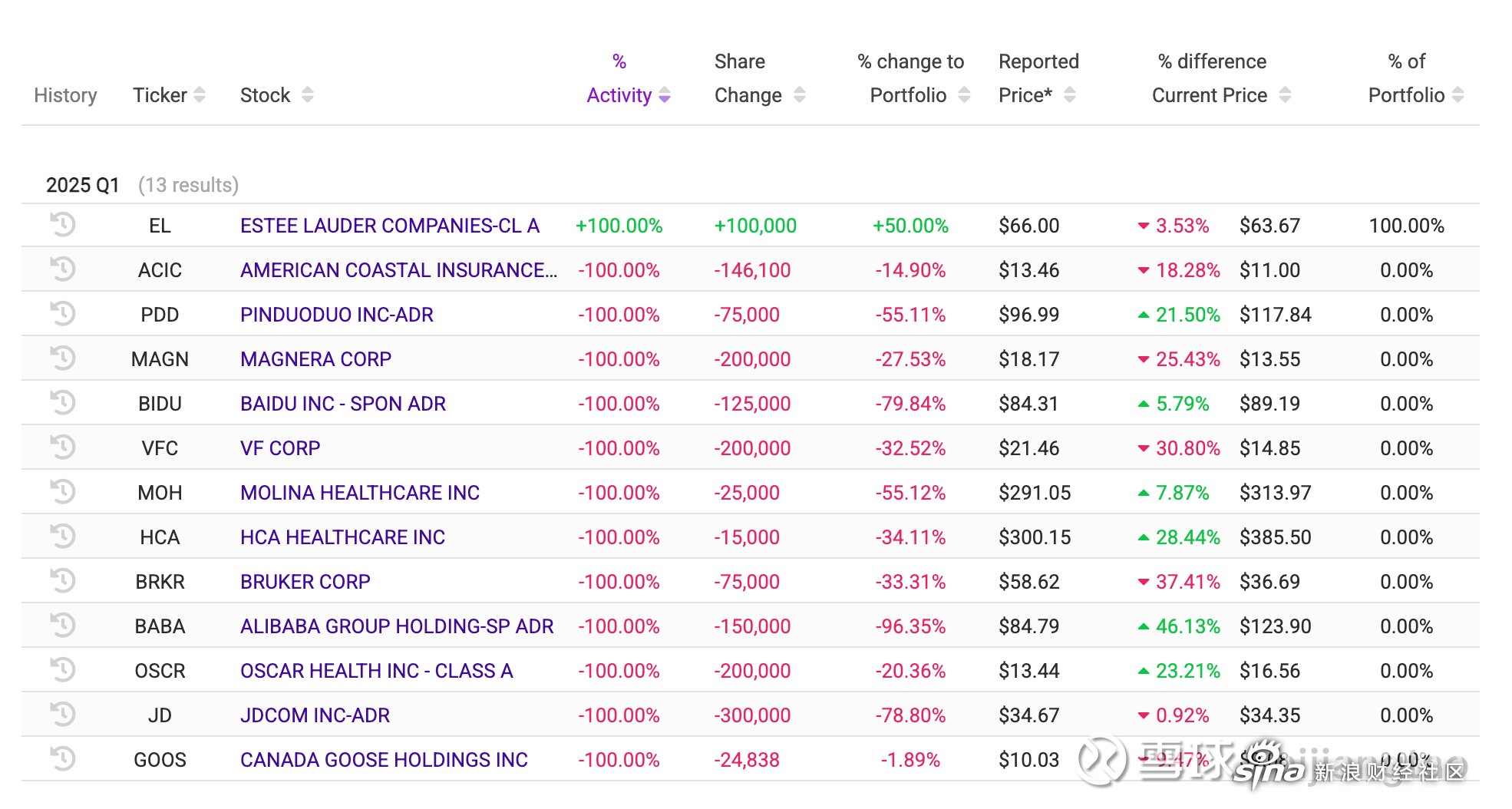Screen dimensions: 1512x809
Task: Click the $291.05 reported price
Action: tap(1035, 493)
